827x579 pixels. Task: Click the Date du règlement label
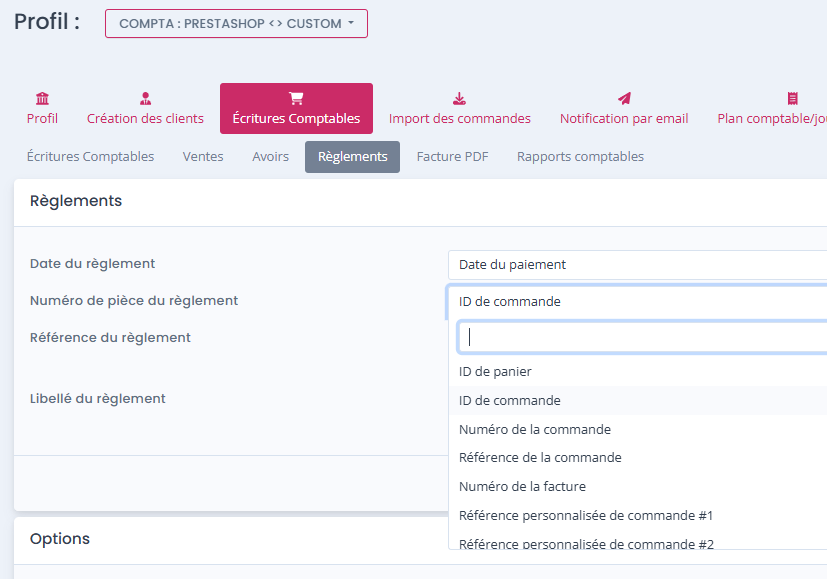coord(92,264)
